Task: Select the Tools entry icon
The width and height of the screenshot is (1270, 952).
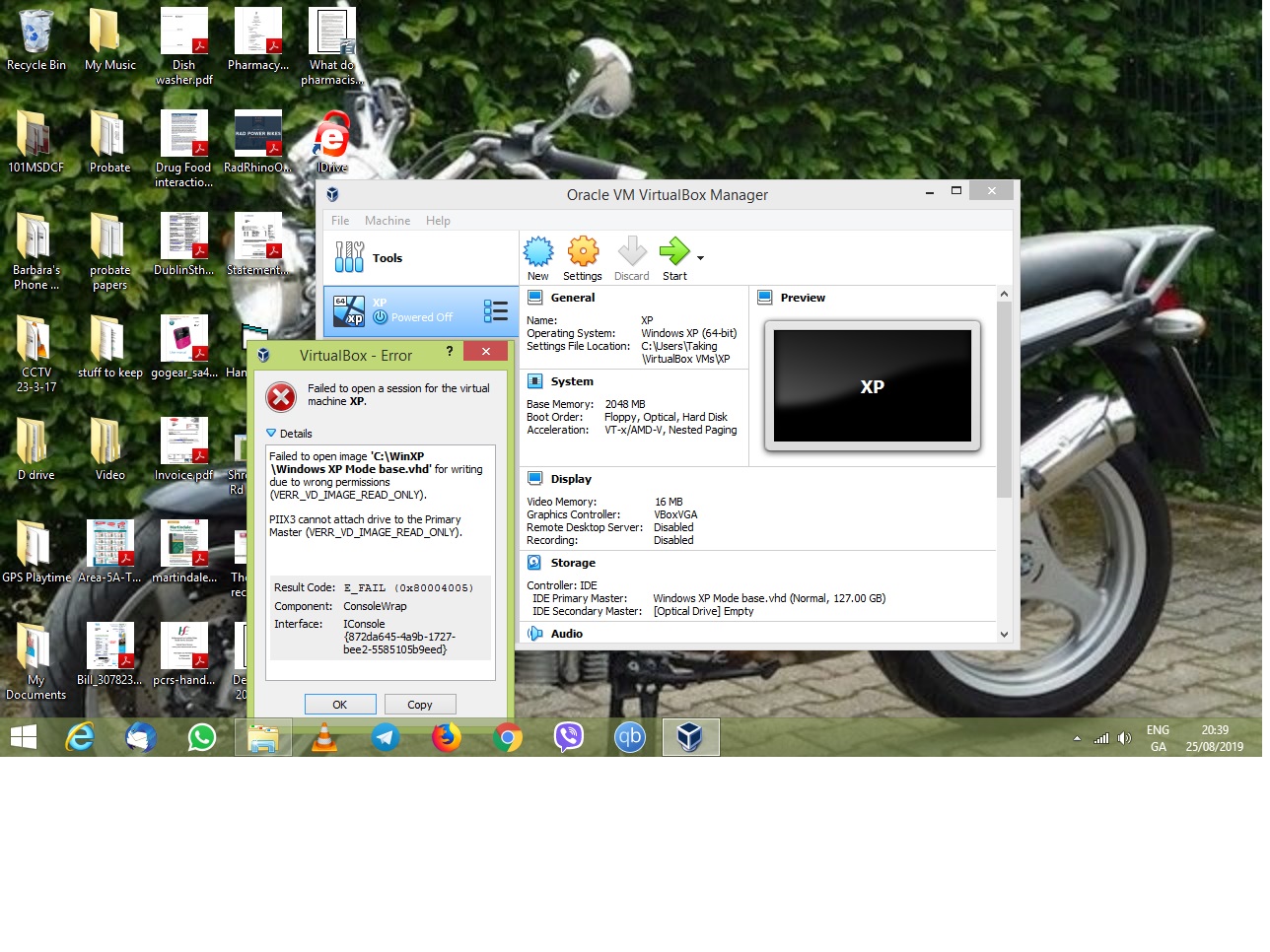Action: [x=349, y=257]
